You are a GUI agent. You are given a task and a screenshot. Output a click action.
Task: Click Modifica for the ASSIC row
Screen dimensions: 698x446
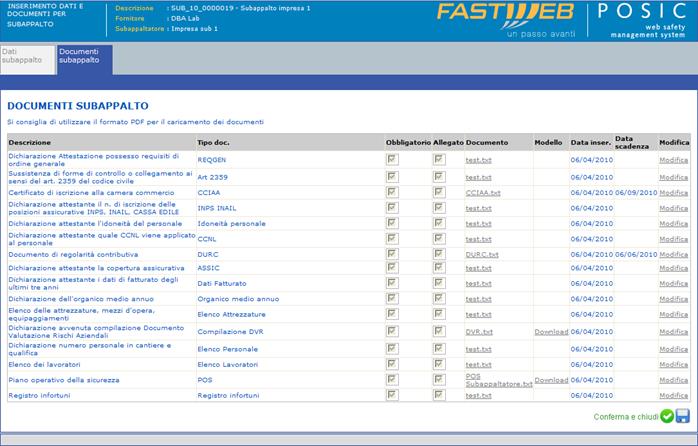click(674, 268)
